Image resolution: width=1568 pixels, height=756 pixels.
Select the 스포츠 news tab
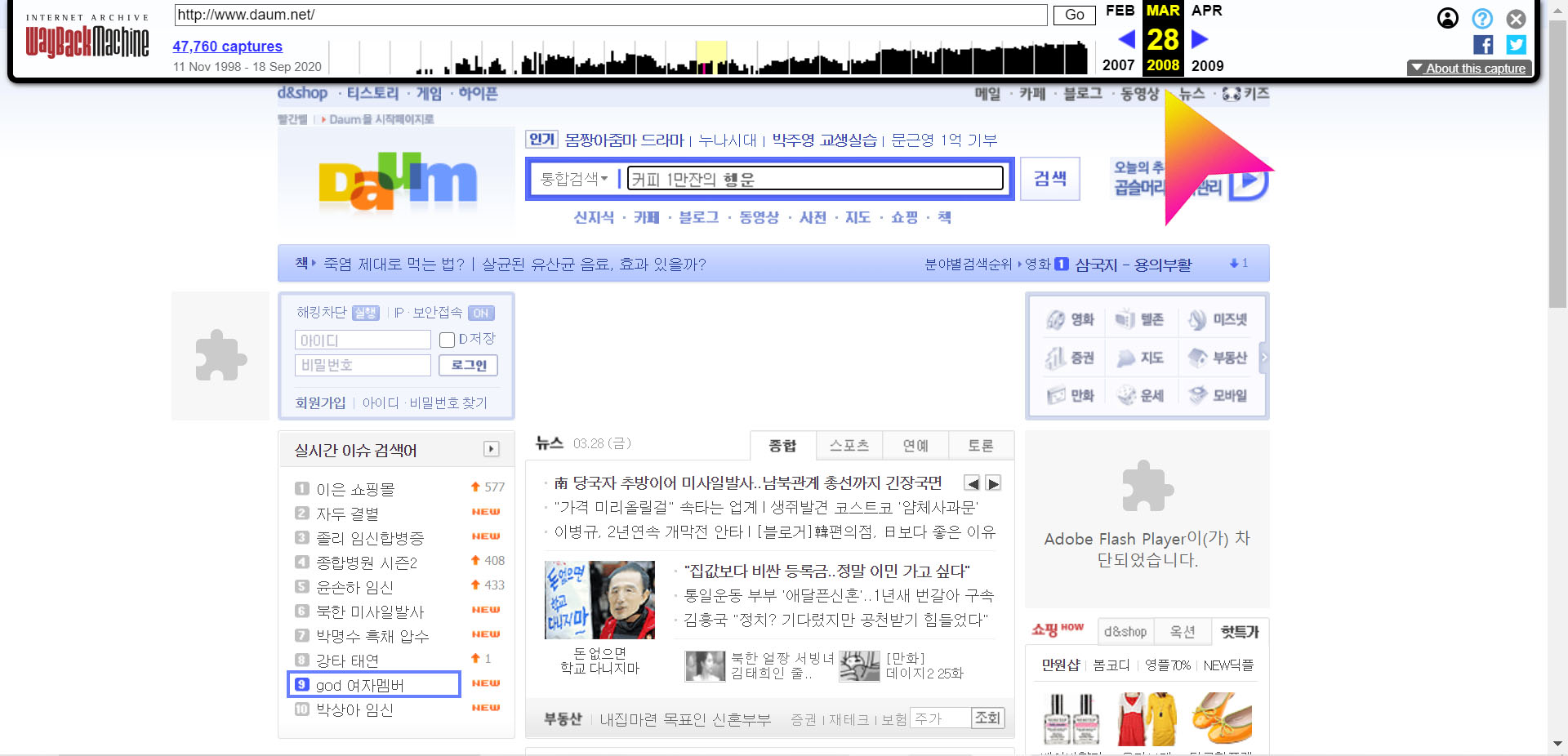point(849,446)
